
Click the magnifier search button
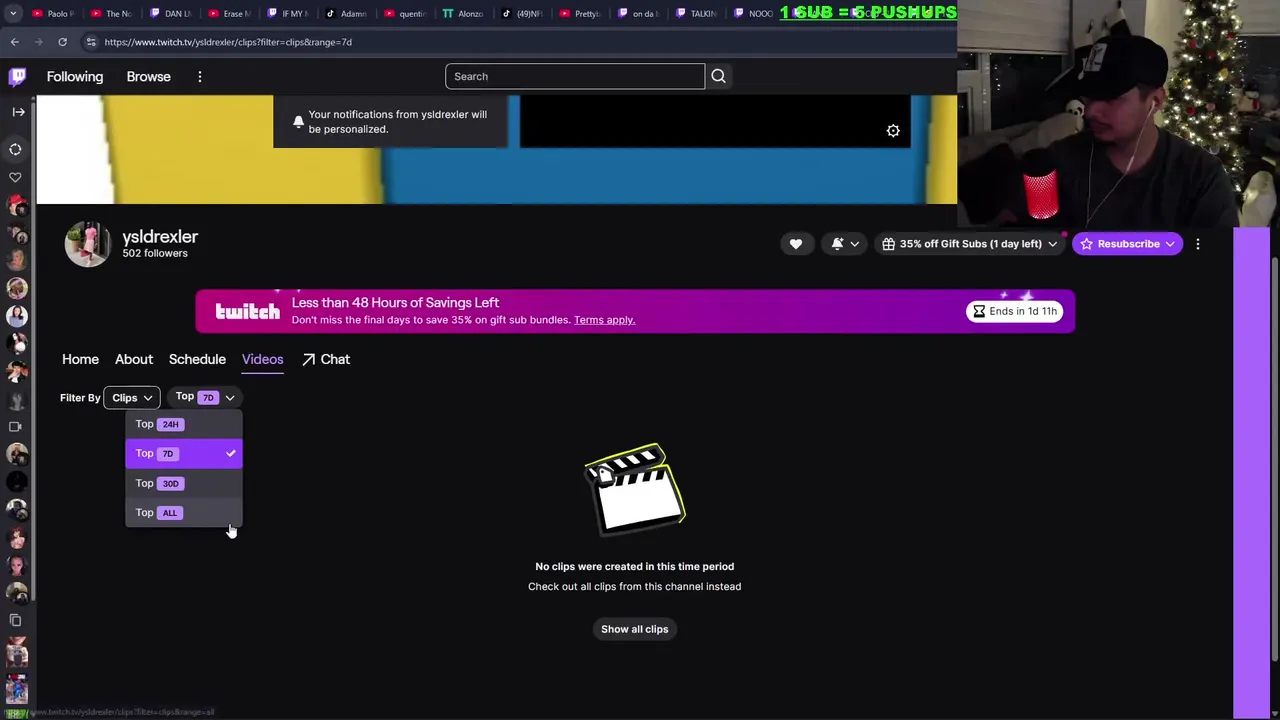point(718,76)
